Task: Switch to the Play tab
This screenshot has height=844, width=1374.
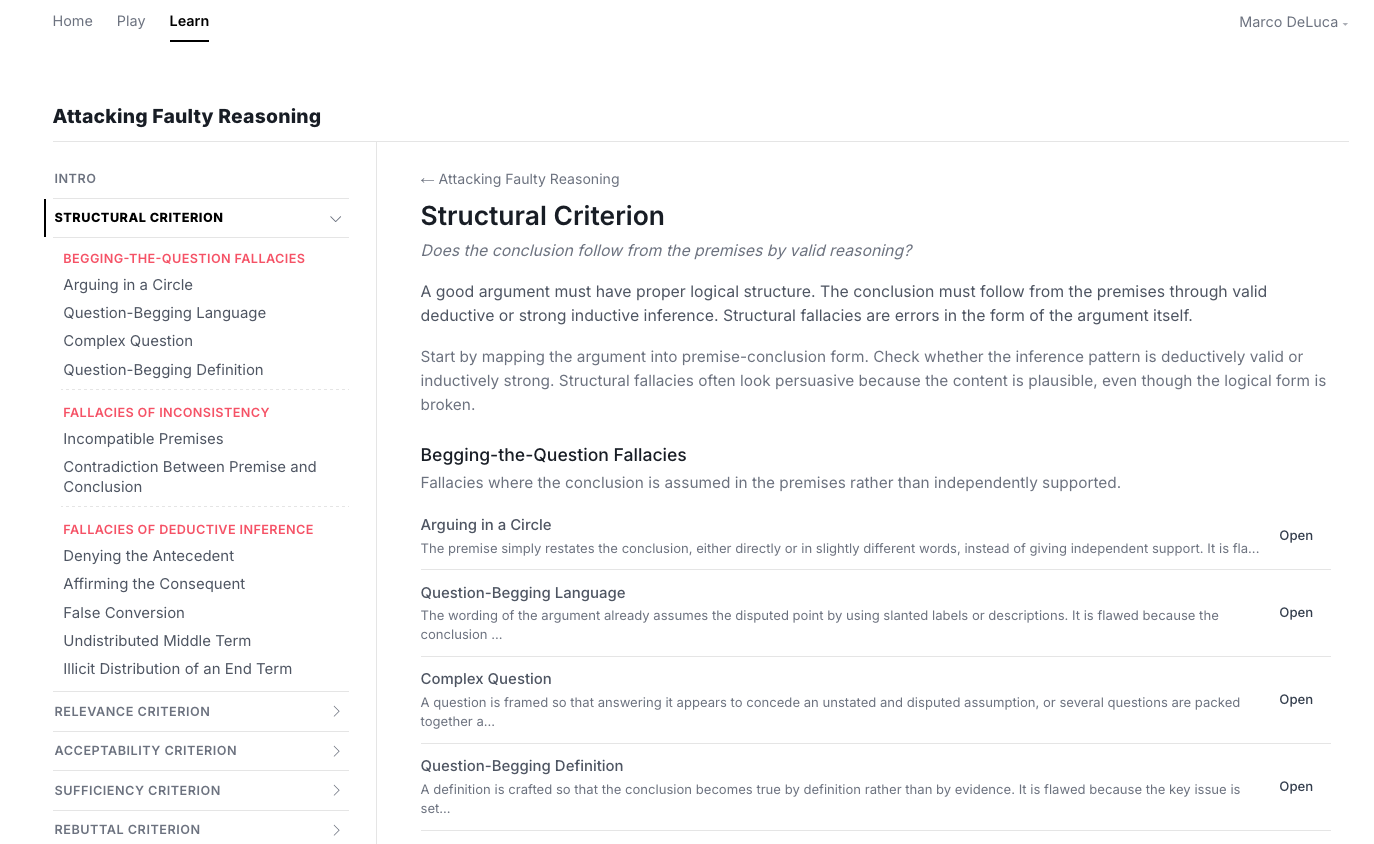Action: tap(130, 21)
